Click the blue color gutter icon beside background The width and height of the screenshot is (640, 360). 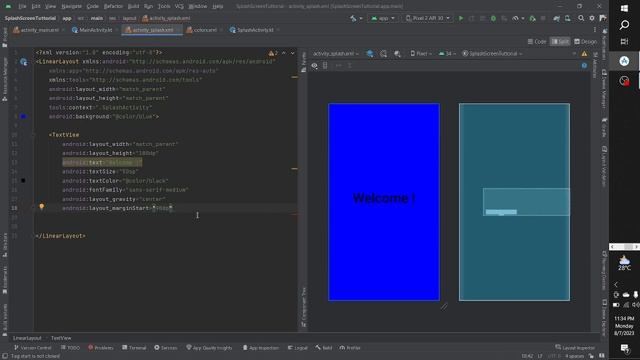point(23,117)
